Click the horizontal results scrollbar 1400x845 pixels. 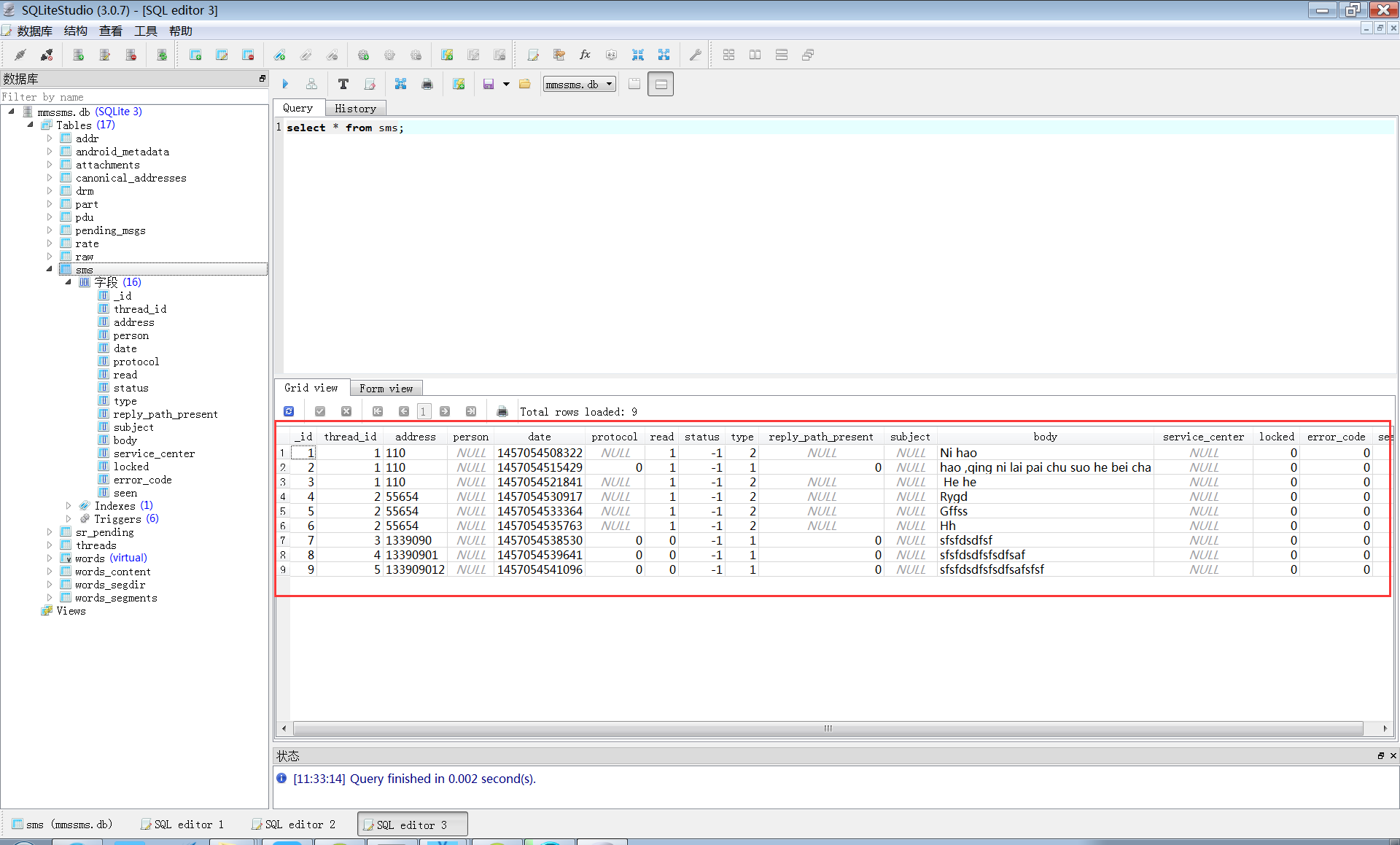(x=828, y=728)
